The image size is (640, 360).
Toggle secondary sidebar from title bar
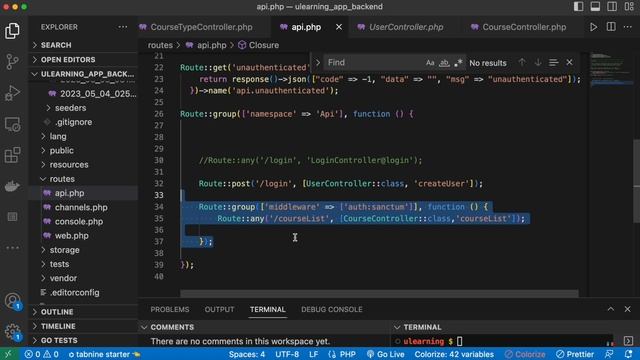612,7
